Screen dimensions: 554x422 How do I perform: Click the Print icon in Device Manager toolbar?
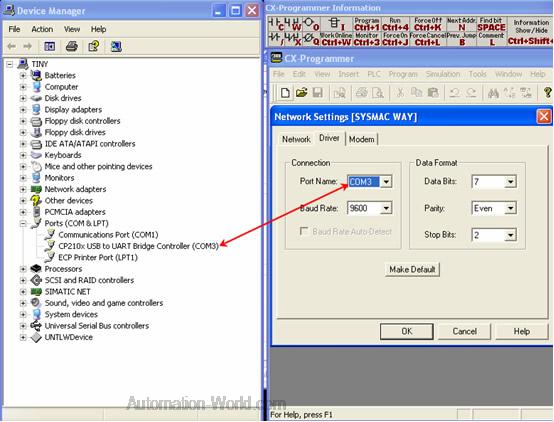point(72,46)
